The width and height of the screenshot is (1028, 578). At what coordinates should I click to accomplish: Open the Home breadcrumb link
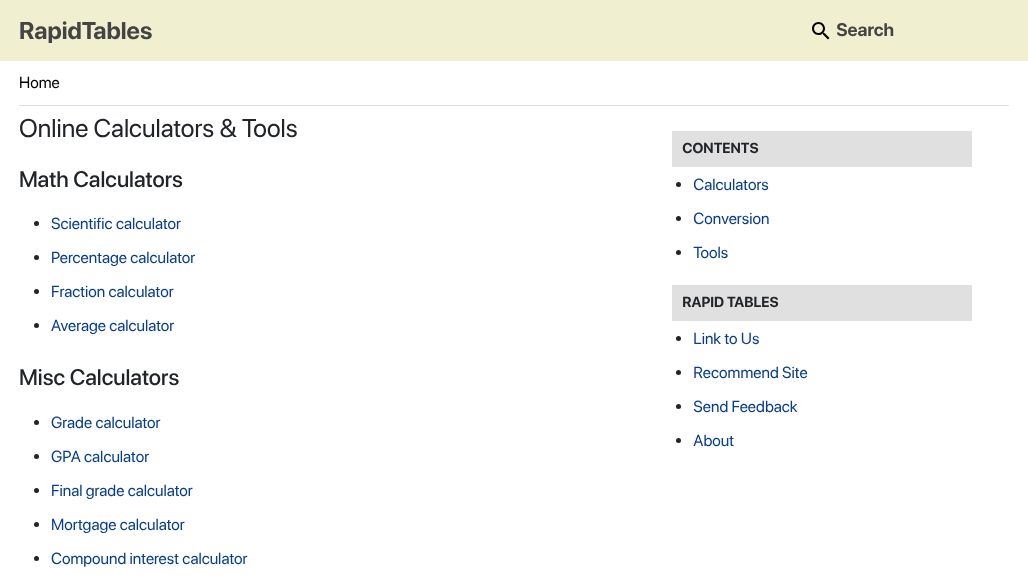click(39, 83)
